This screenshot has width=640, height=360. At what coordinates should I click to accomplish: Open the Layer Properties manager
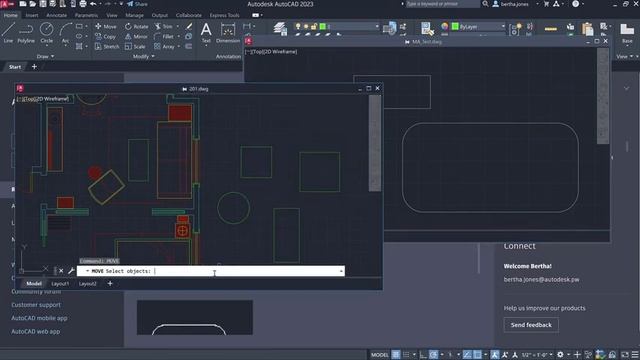click(280, 29)
